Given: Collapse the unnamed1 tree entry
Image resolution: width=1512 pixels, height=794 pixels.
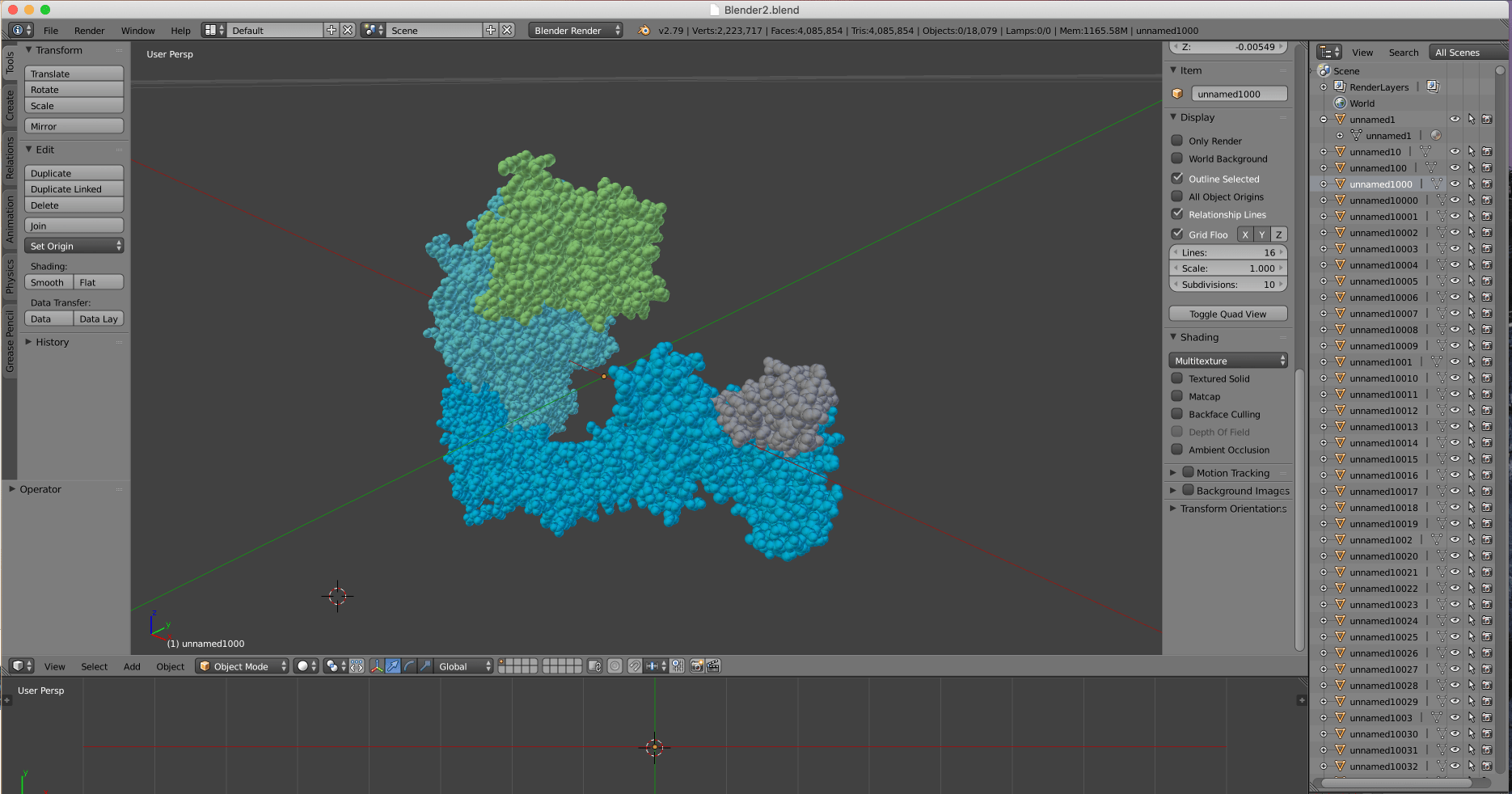Looking at the screenshot, I should pyautogui.click(x=1323, y=119).
